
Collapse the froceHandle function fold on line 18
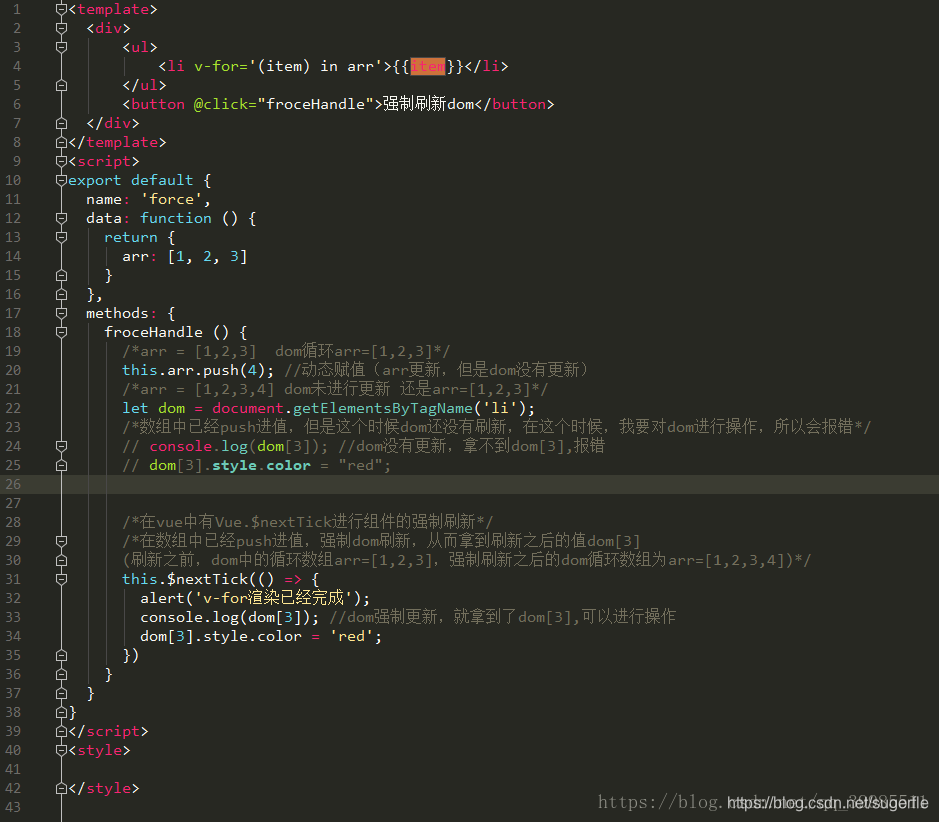tap(61, 332)
